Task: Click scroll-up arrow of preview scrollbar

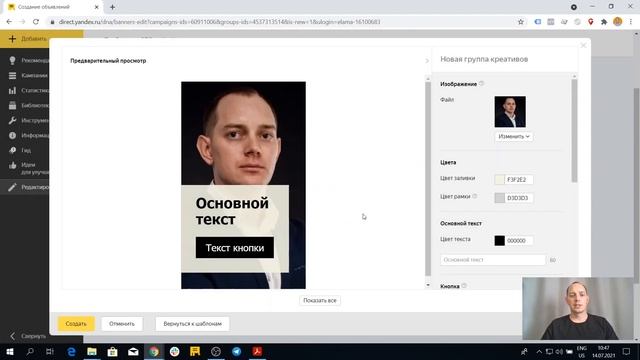Action: click(x=428, y=78)
